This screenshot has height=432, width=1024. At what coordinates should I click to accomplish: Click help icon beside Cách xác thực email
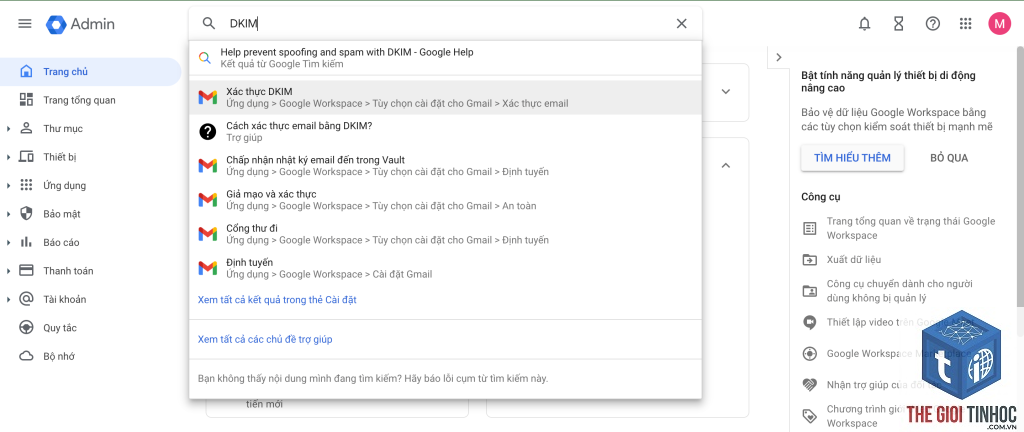click(x=208, y=132)
